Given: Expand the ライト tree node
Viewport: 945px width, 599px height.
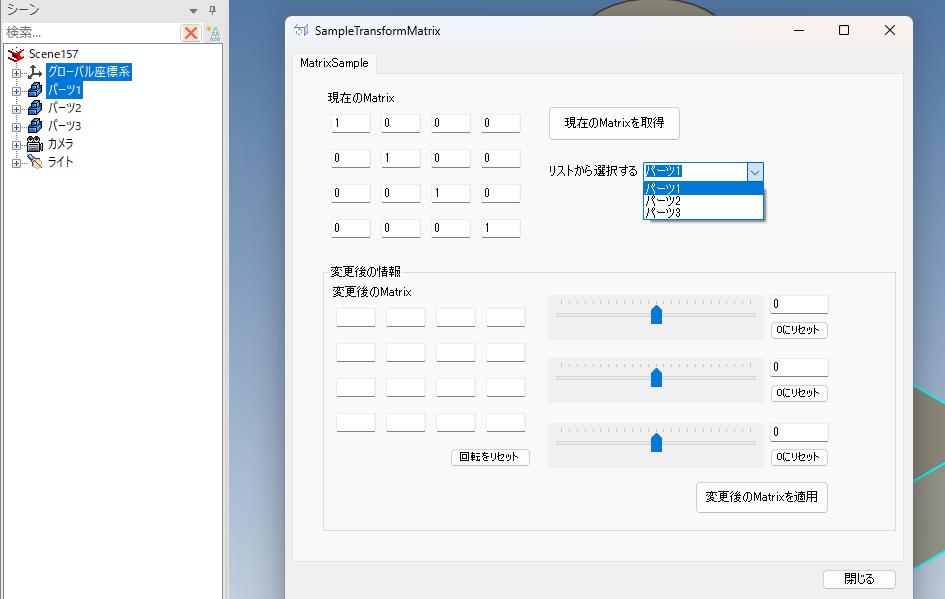Looking at the screenshot, I should [16, 162].
